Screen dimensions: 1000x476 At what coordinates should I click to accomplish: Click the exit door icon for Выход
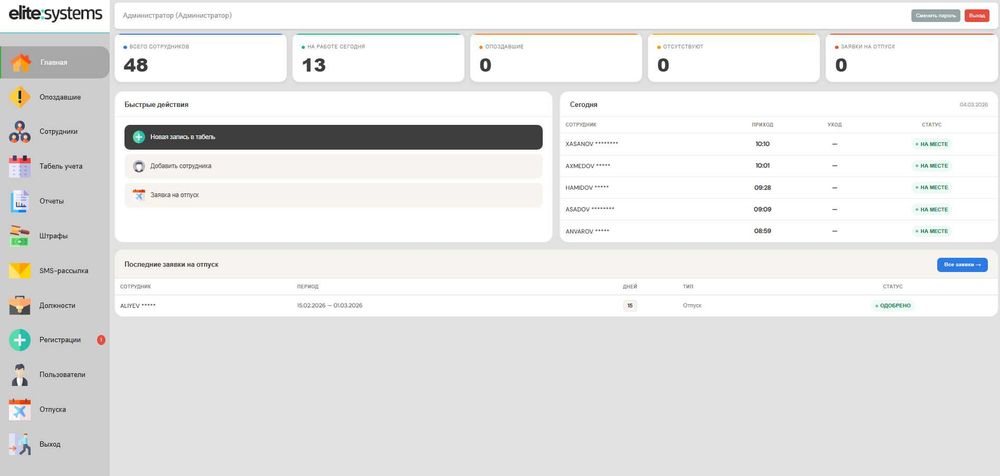[x=20, y=444]
